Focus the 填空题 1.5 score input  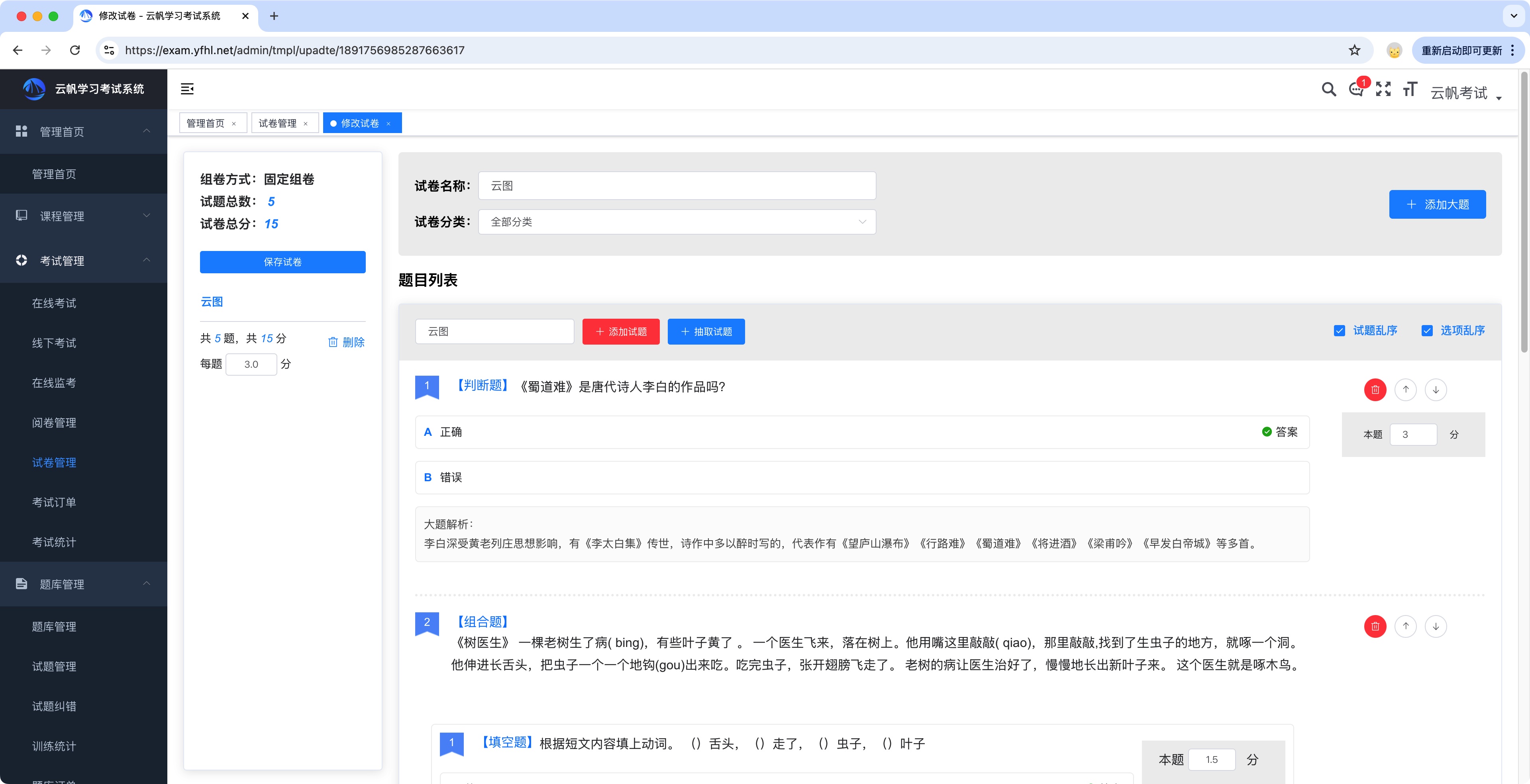pos(1212,760)
